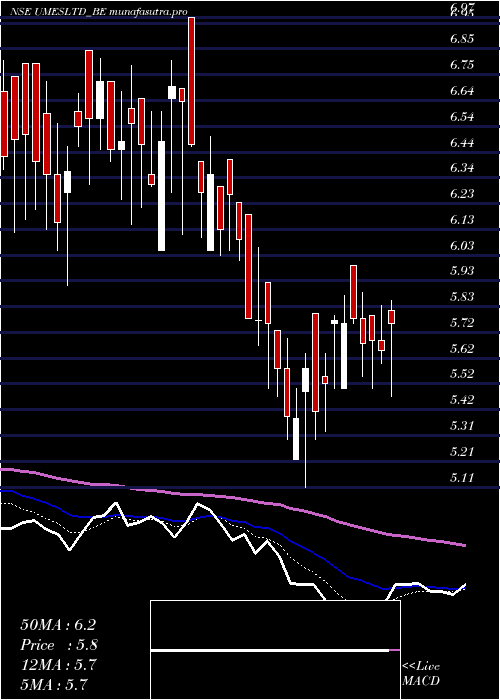Click the 5.83 price axis label

(x=462, y=296)
